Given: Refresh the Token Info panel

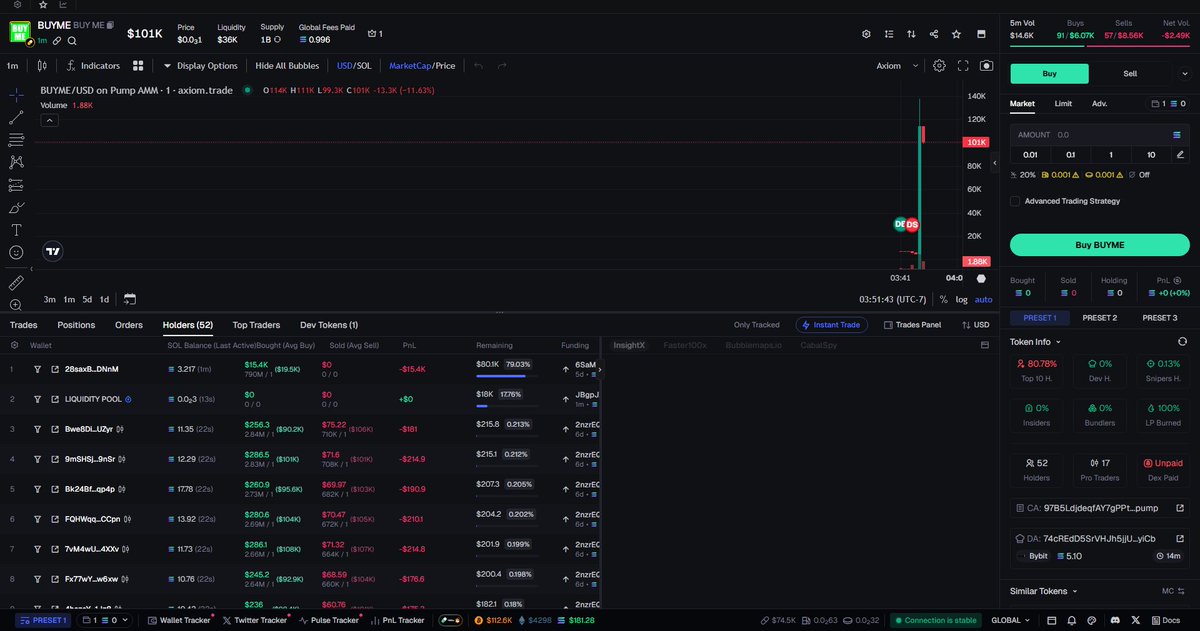Looking at the screenshot, I should click(1182, 341).
